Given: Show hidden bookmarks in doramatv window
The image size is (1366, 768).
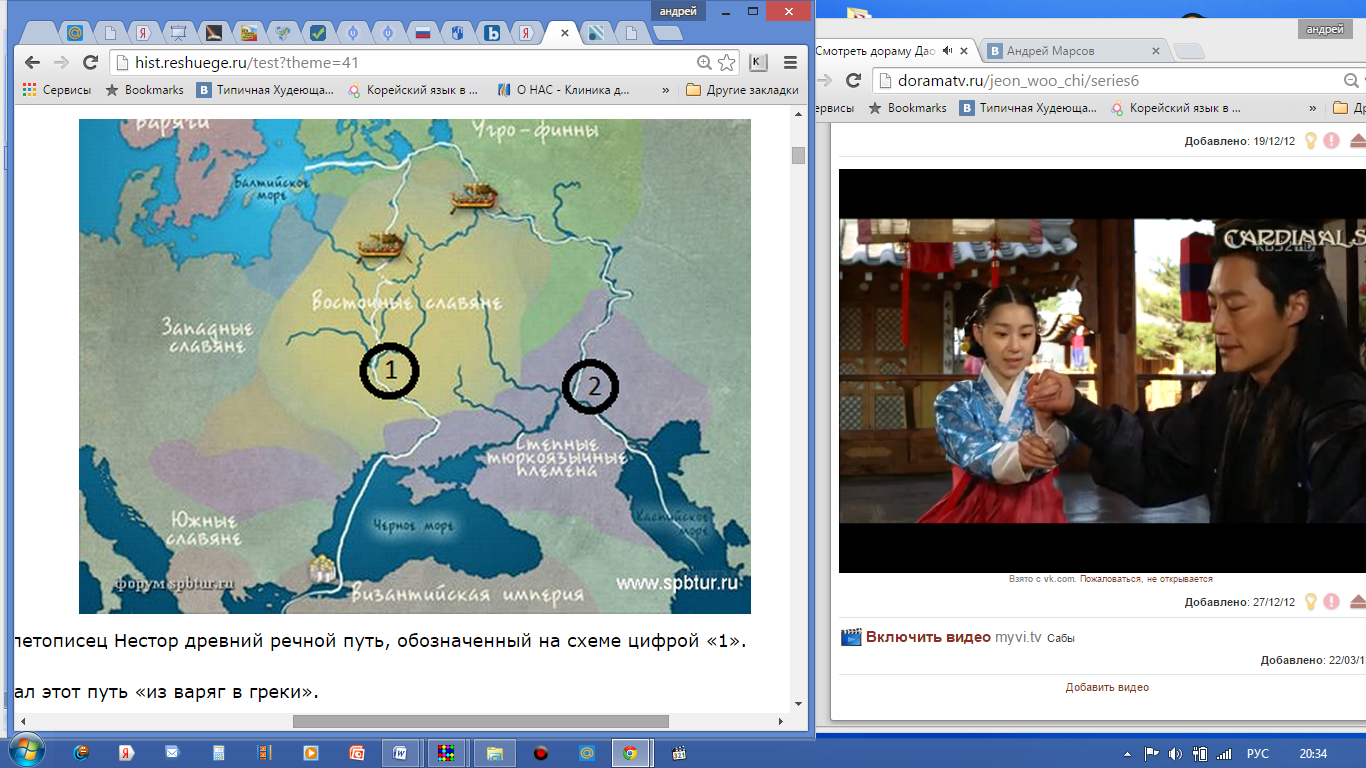Looking at the screenshot, I should [1313, 108].
